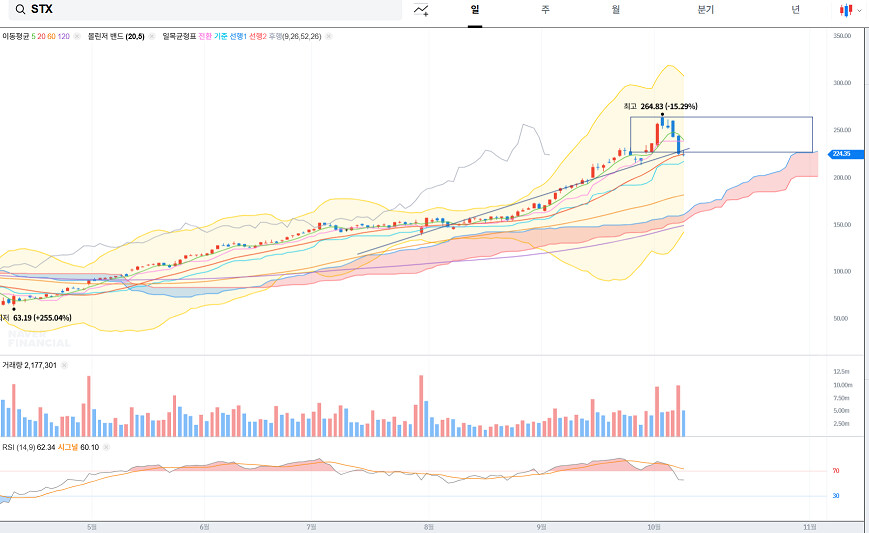The height and width of the screenshot is (533, 869).
Task: Click the pink 전환 legend label
Action: point(205,37)
